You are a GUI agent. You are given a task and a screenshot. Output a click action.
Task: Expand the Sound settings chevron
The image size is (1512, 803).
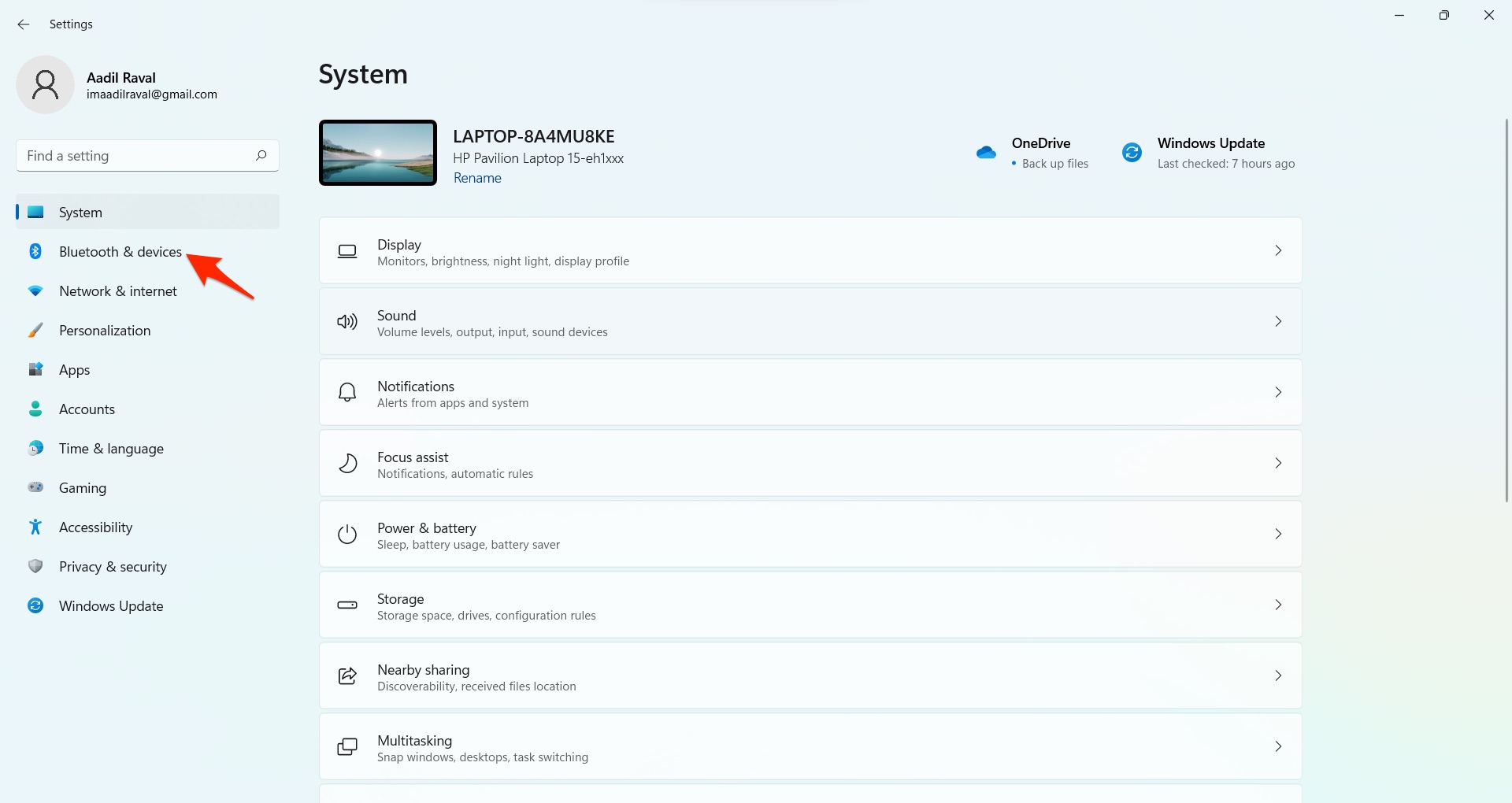(1277, 321)
